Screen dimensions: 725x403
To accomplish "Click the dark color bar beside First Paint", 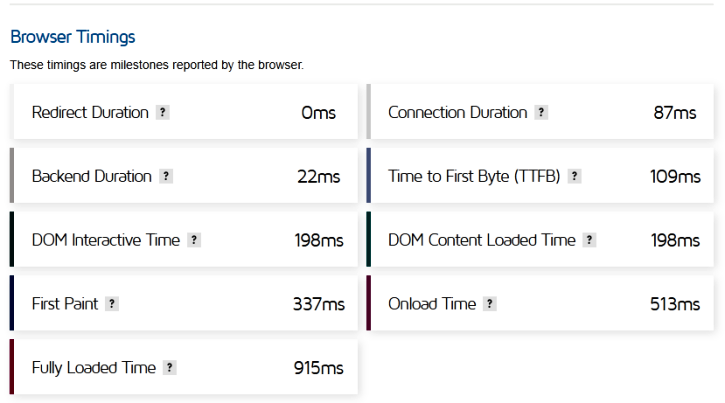I will click(12, 303).
